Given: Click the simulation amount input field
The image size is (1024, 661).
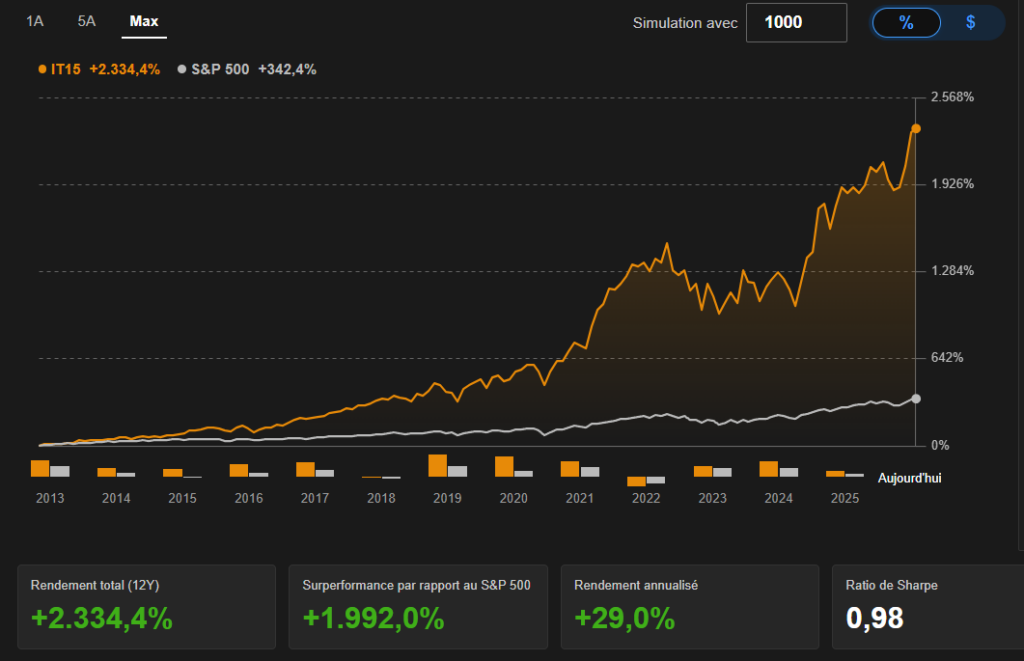Looking at the screenshot, I should [x=796, y=22].
